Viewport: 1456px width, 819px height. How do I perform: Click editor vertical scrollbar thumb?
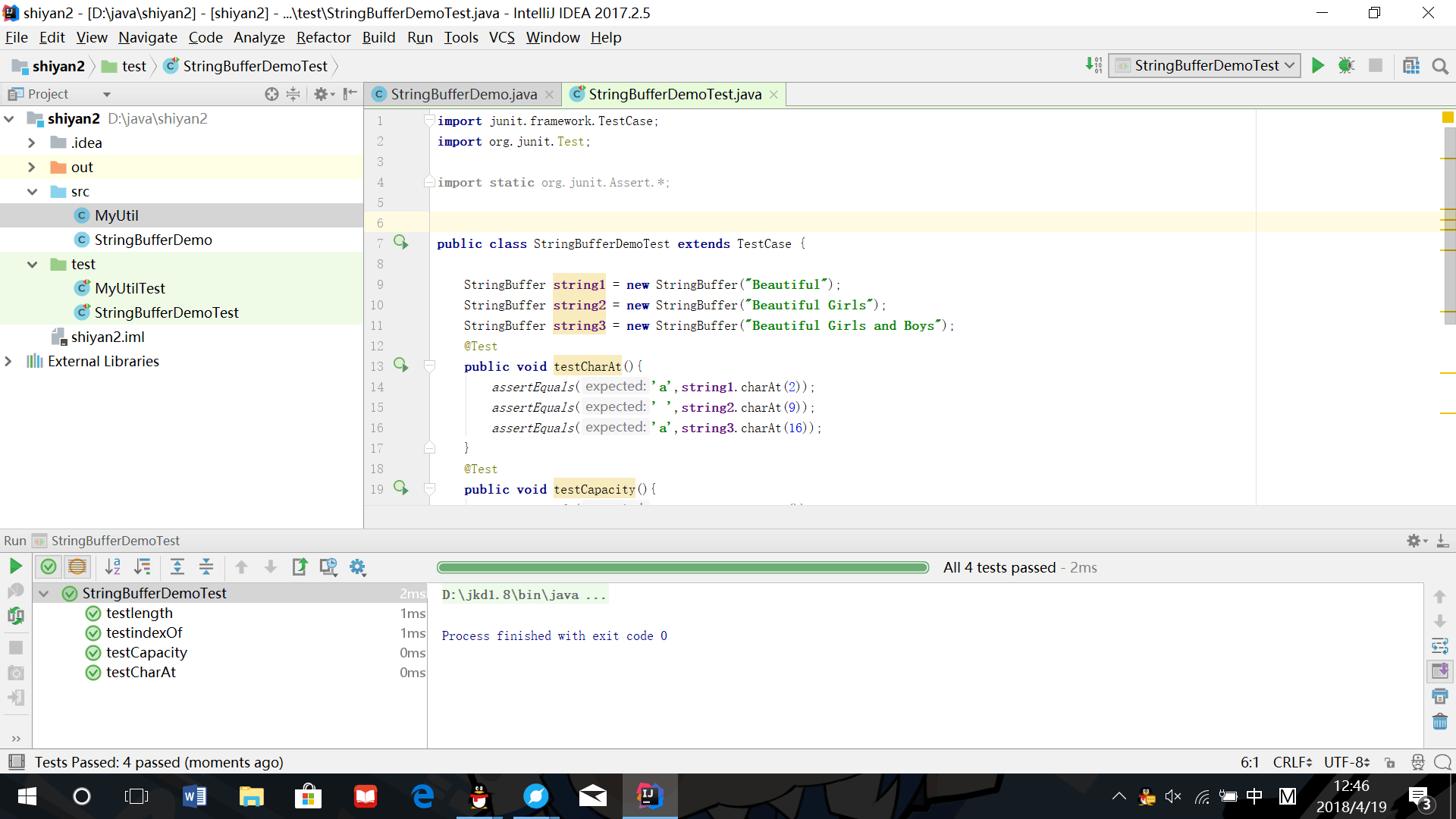coord(1449,226)
